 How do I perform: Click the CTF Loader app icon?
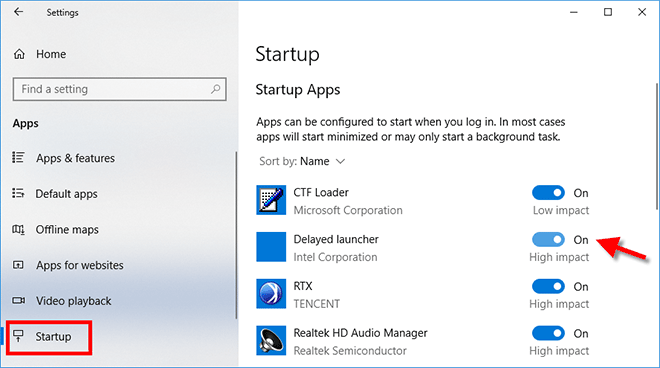pyautogui.click(x=271, y=200)
